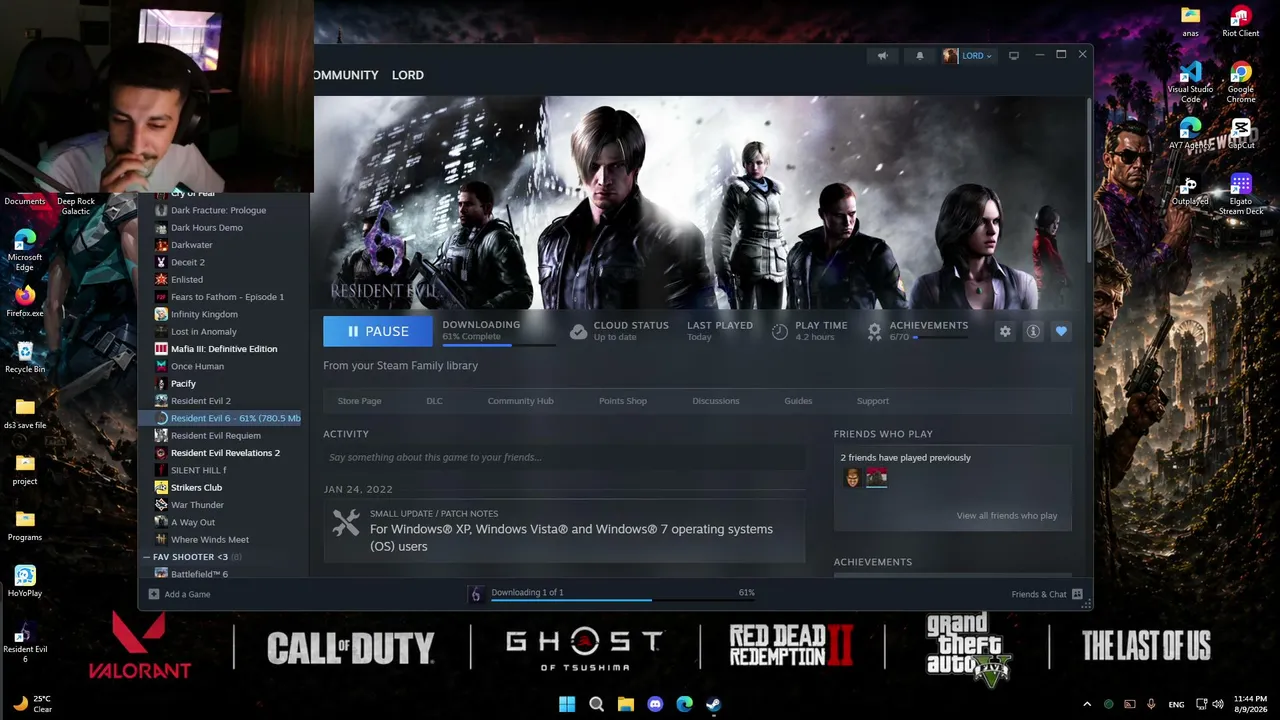Screen dimensions: 1280x720
Task: Open Windows Start menu
Action: tap(567, 704)
